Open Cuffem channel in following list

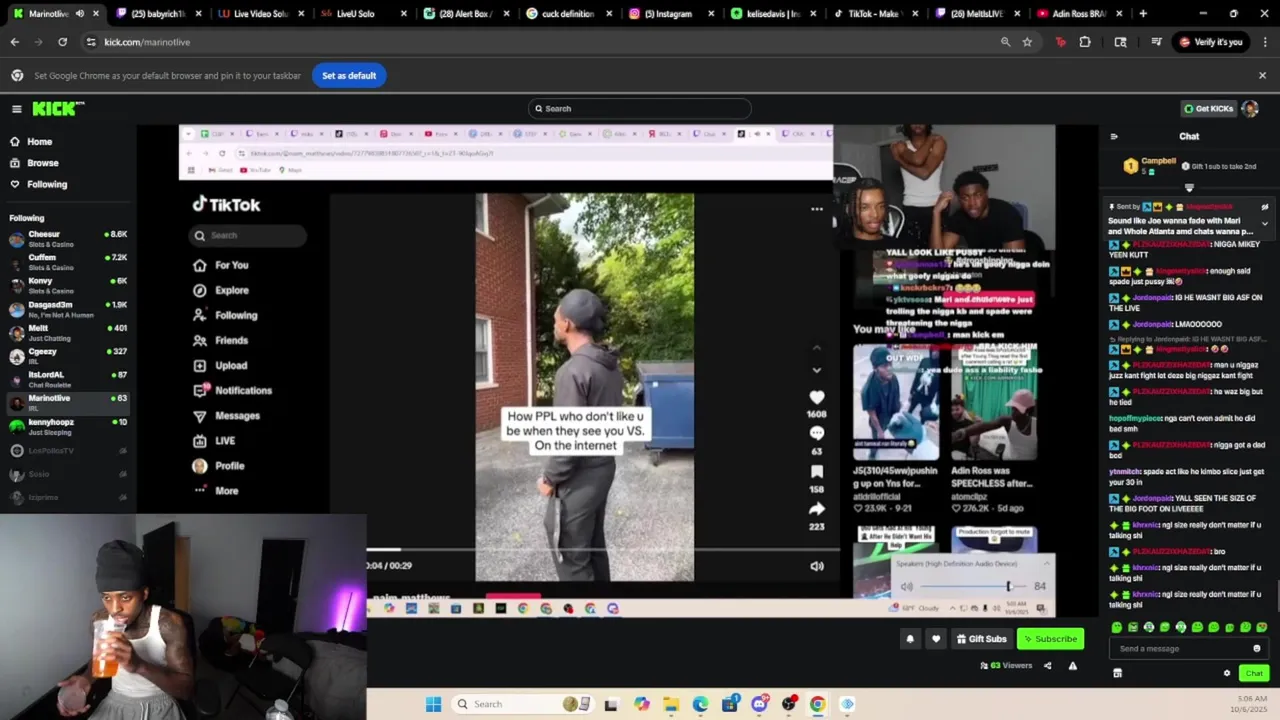[68, 262]
